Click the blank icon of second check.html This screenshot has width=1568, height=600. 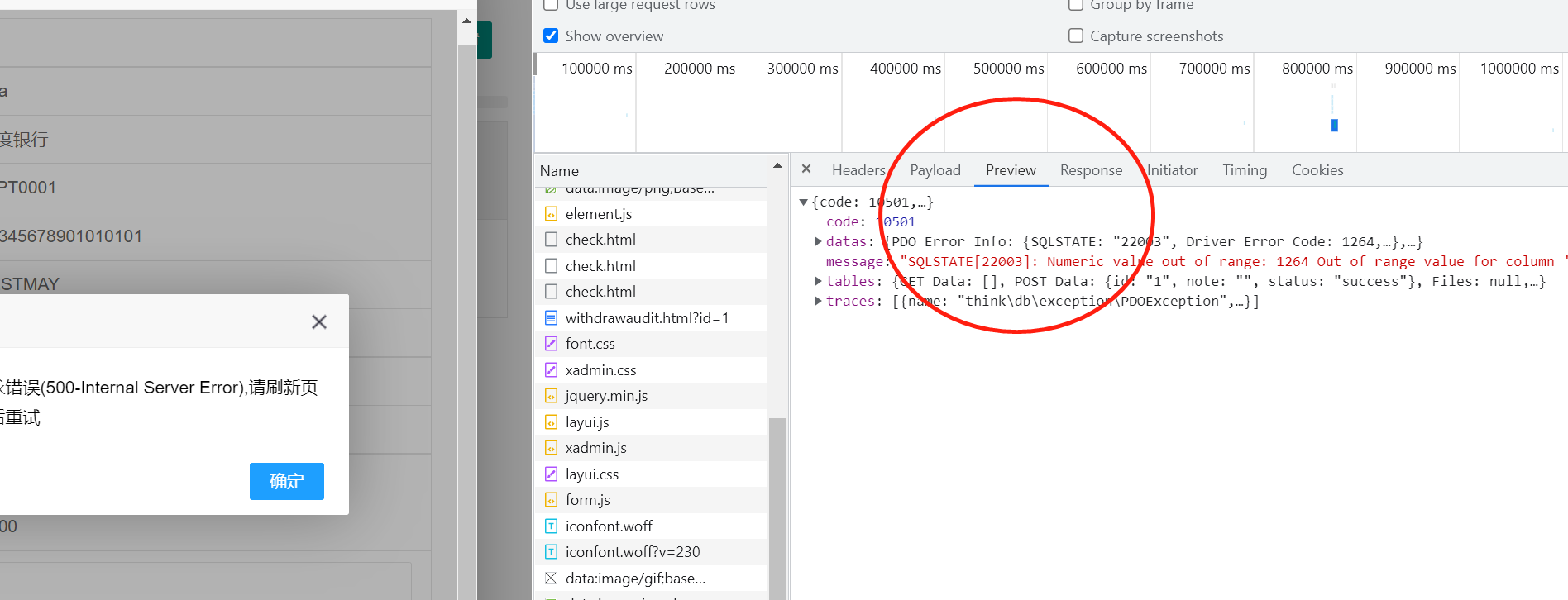tap(551, 266)
